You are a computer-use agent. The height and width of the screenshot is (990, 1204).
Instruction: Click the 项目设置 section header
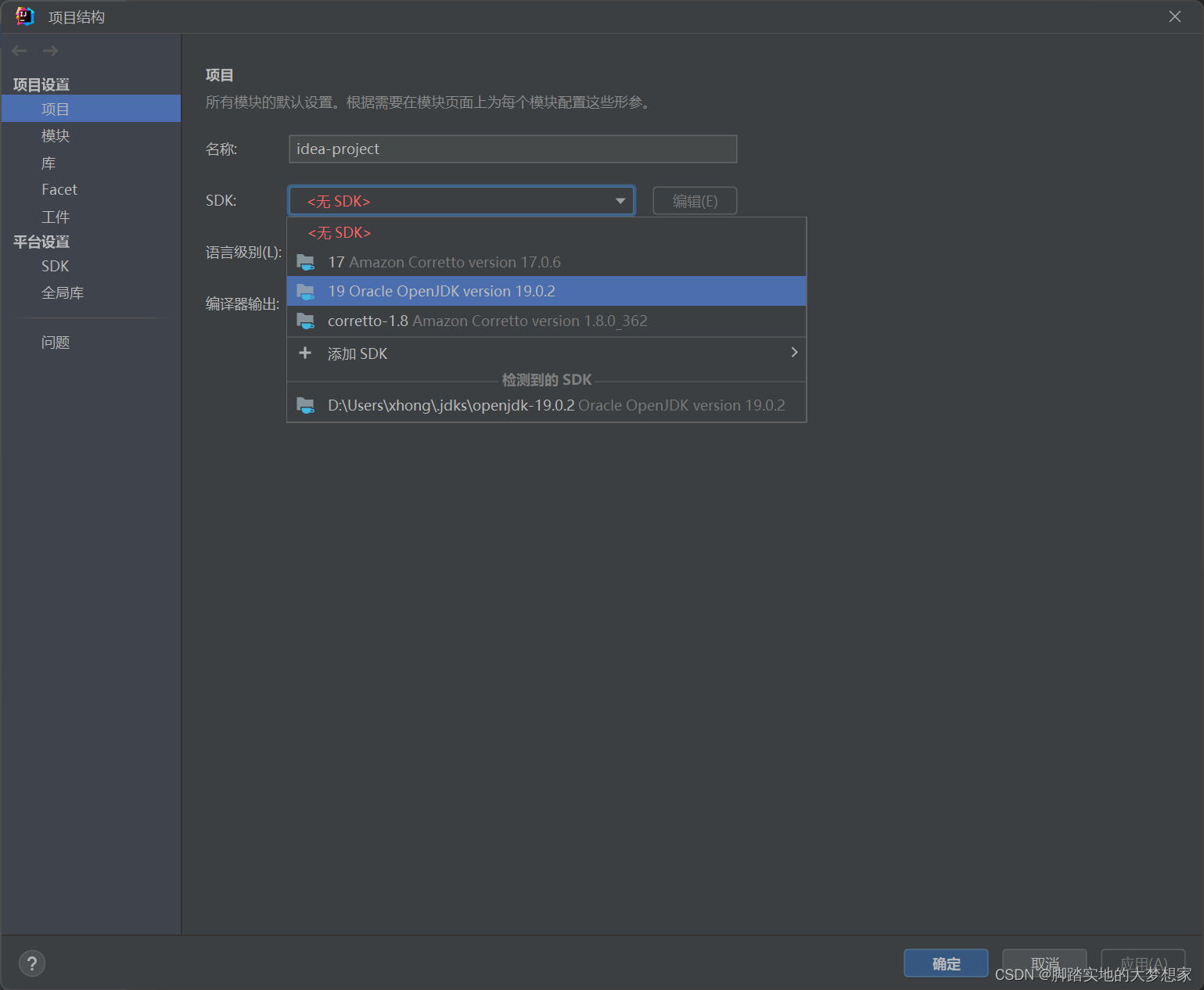pos(41,84)
